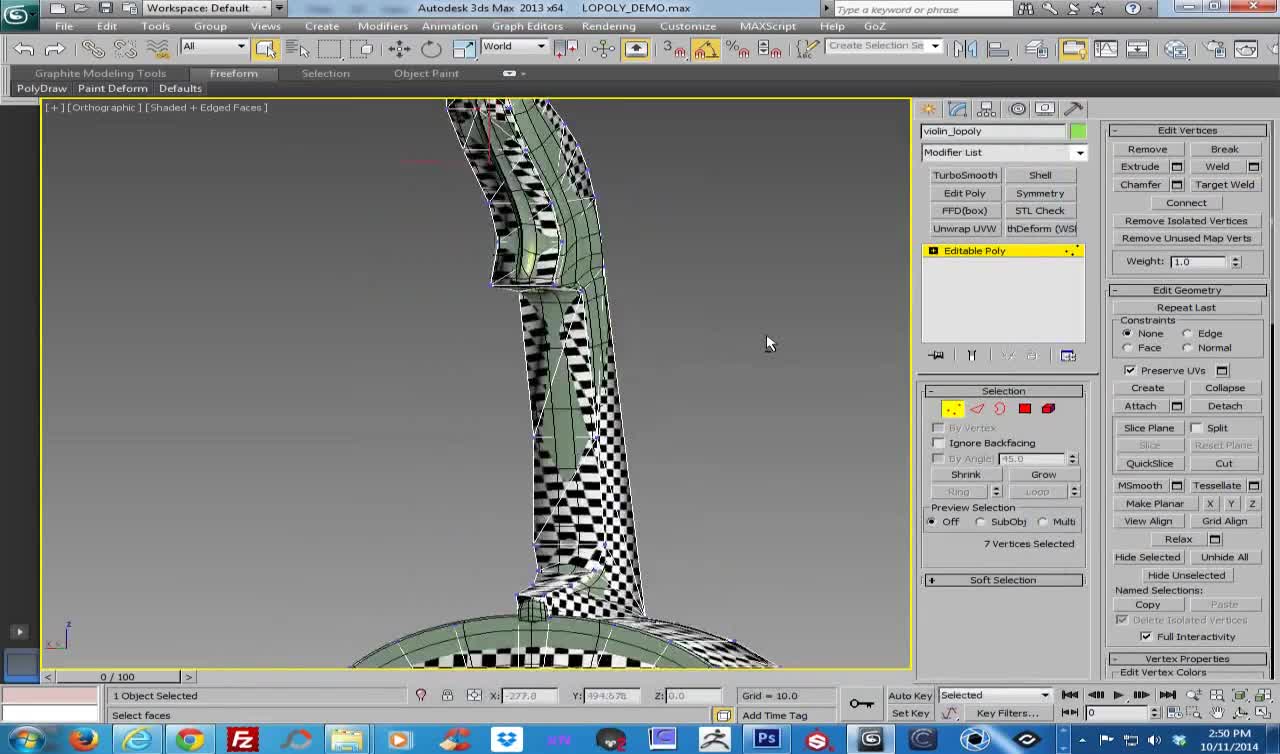Click the green object color swatch
This screenshot has width=1280, height=754.
click(1078, 132)
